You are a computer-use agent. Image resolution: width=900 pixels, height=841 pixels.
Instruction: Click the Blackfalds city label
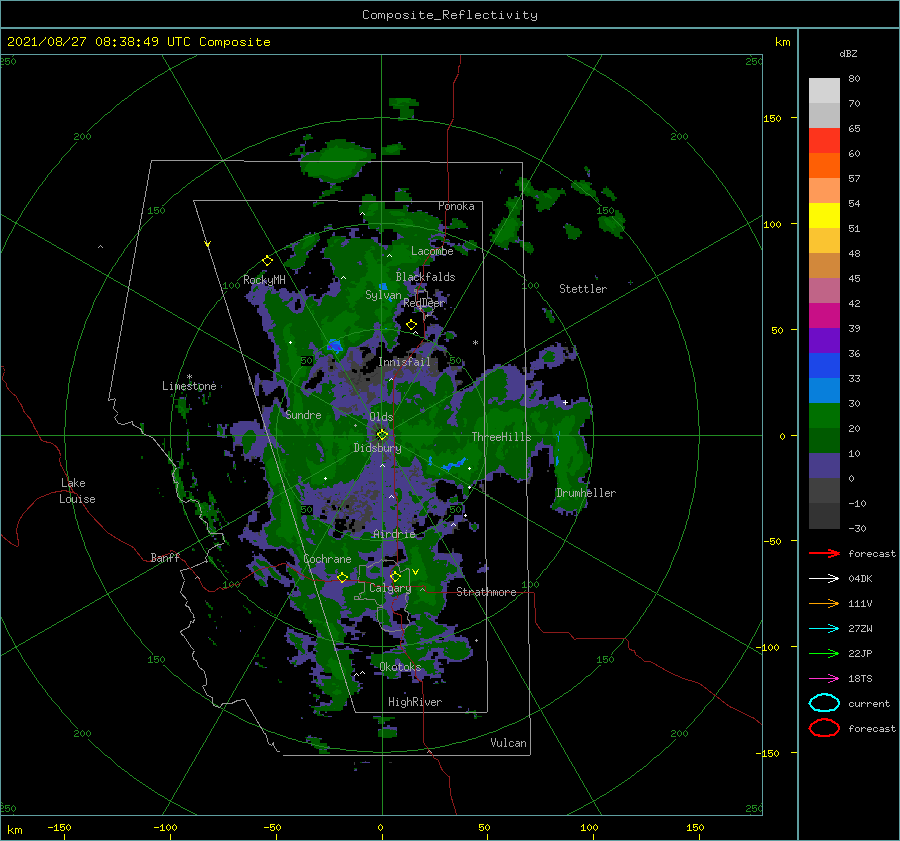[x=425, y=277]
